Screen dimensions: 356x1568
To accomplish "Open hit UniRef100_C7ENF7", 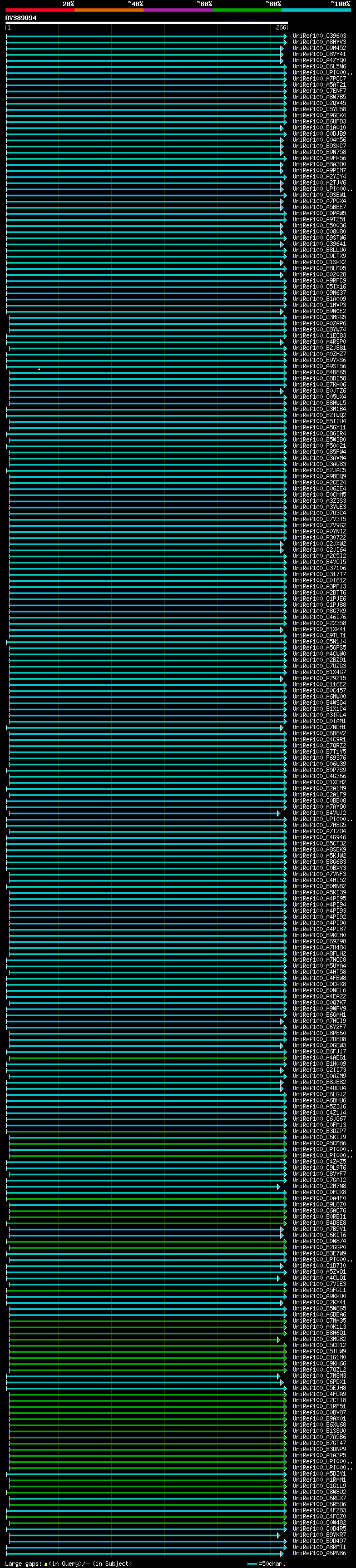I will (319, 91).
